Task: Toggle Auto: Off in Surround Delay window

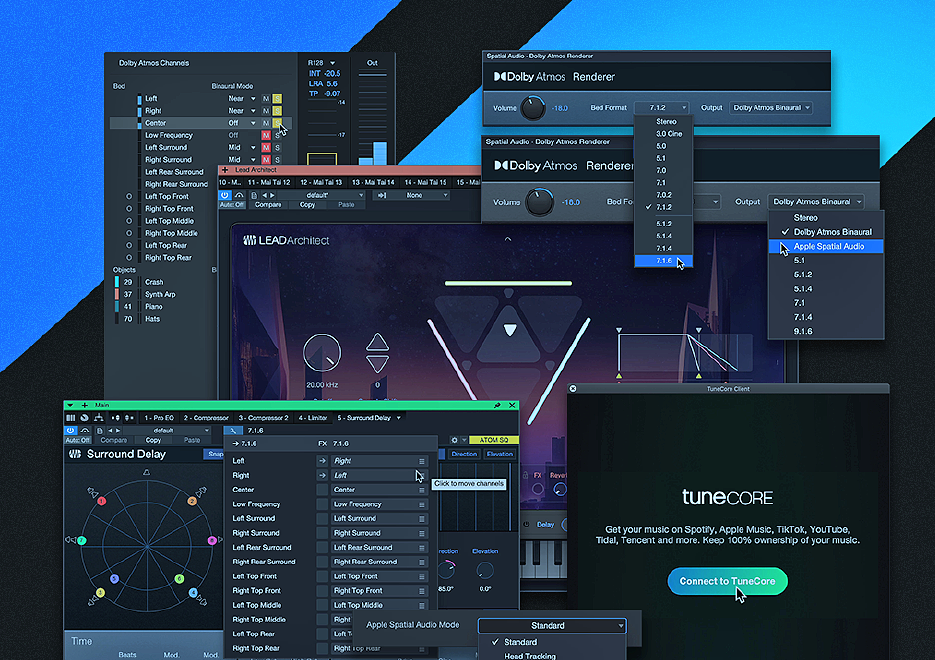Action: tap(77, 440)
